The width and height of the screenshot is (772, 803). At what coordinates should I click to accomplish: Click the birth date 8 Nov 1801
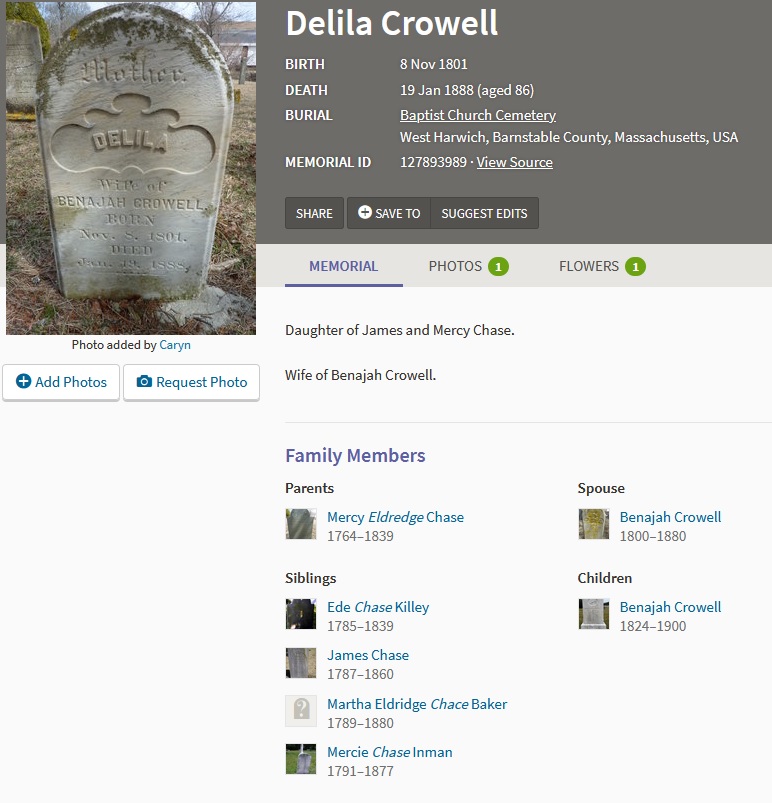[x=433, y=64]
